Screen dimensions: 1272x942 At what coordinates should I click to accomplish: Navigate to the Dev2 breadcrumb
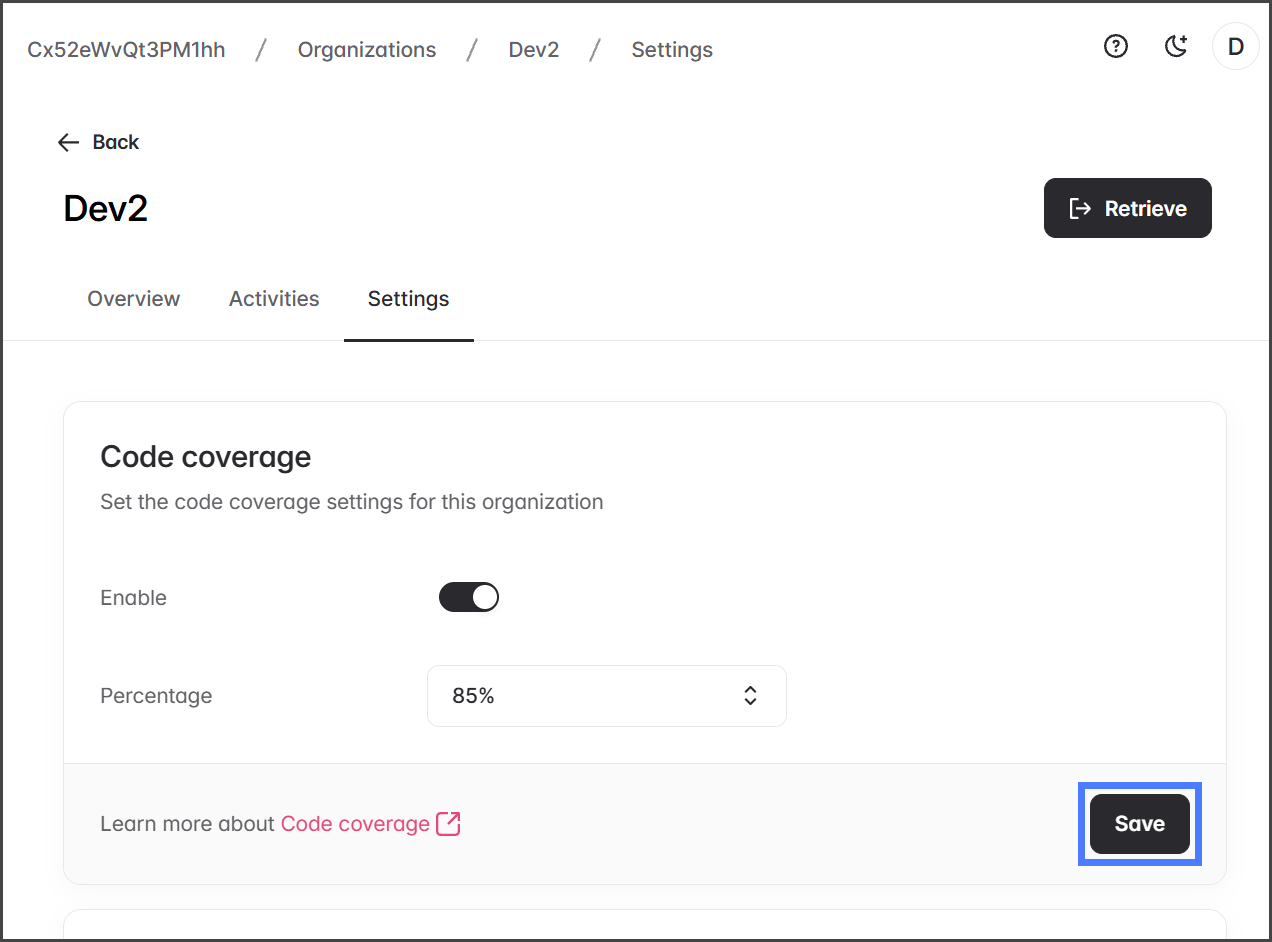point(534,50)
